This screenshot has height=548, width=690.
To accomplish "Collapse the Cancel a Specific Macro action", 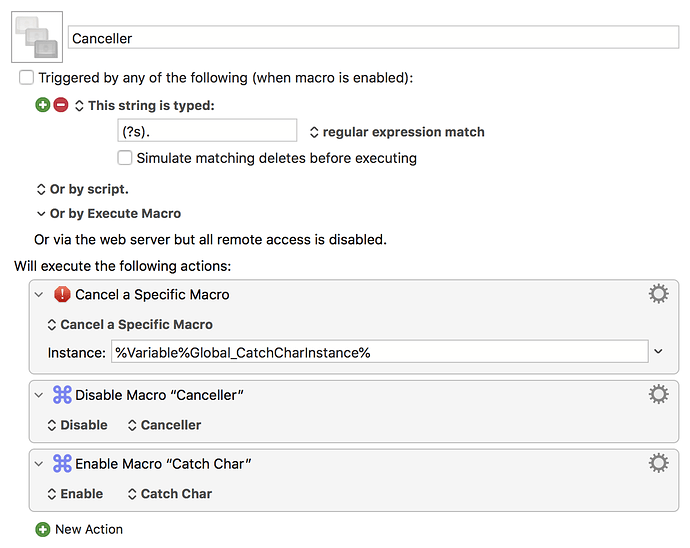I will [x=39, y=295].
